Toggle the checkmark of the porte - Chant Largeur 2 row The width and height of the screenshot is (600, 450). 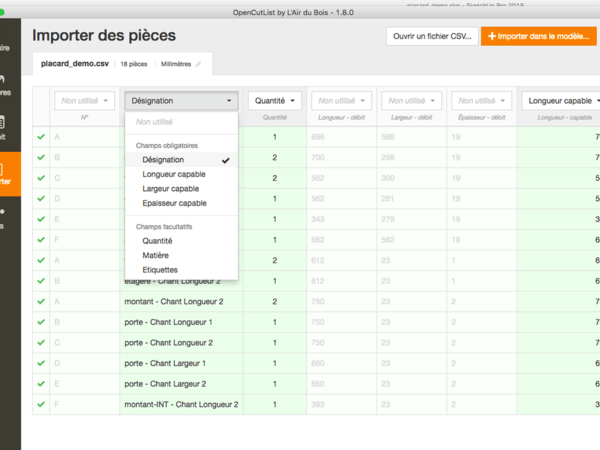click(x=41, y=384)
